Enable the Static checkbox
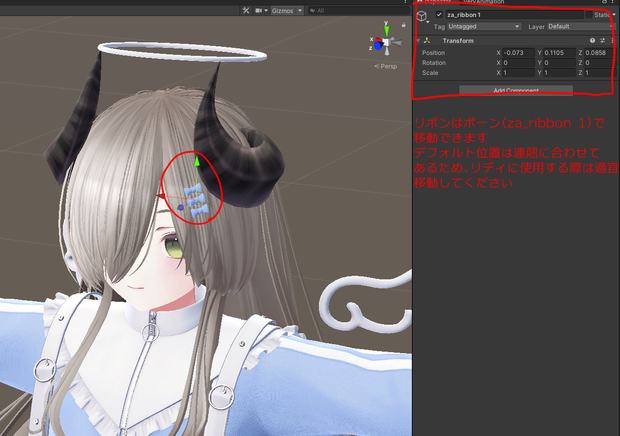Image resolution: width=620 pixels, height=436 pixels. click(589, 15)
